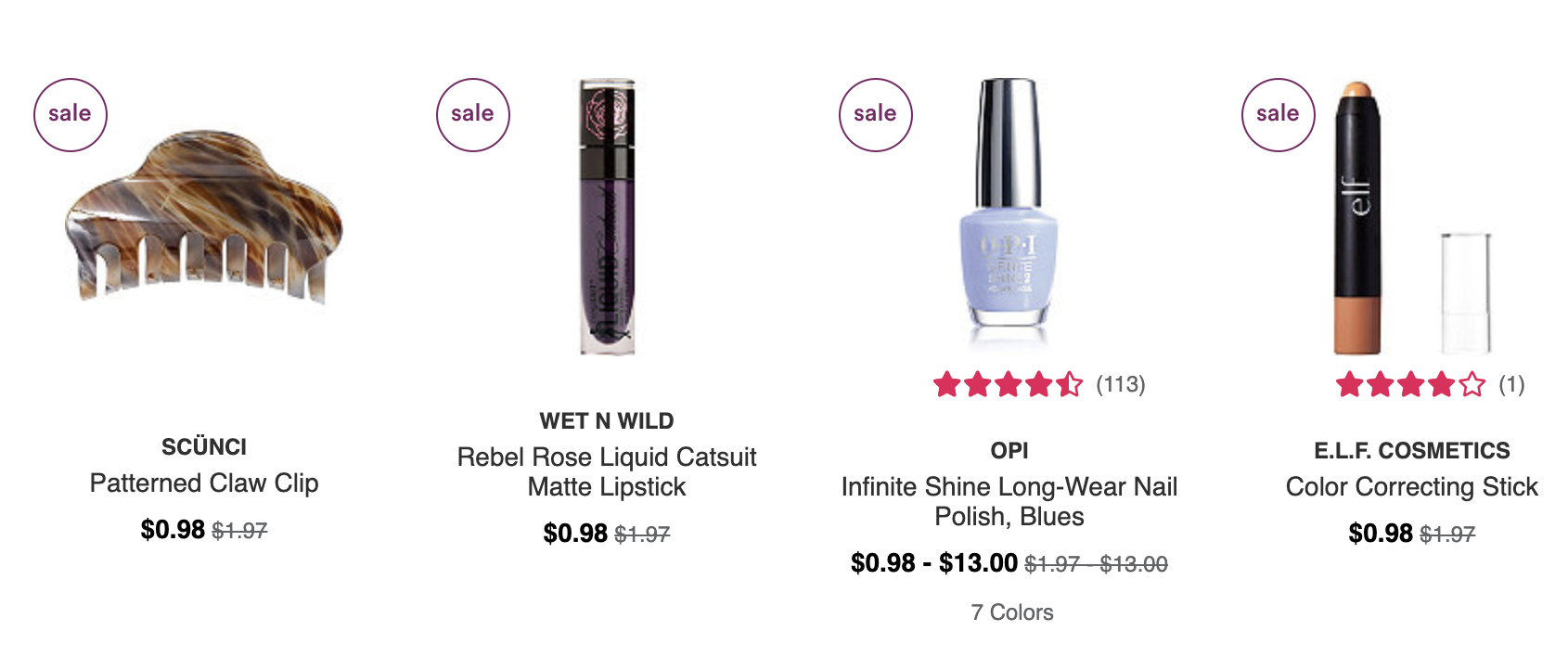
Task: Click the OPI star rating
Action: [x=1009, y=384]
